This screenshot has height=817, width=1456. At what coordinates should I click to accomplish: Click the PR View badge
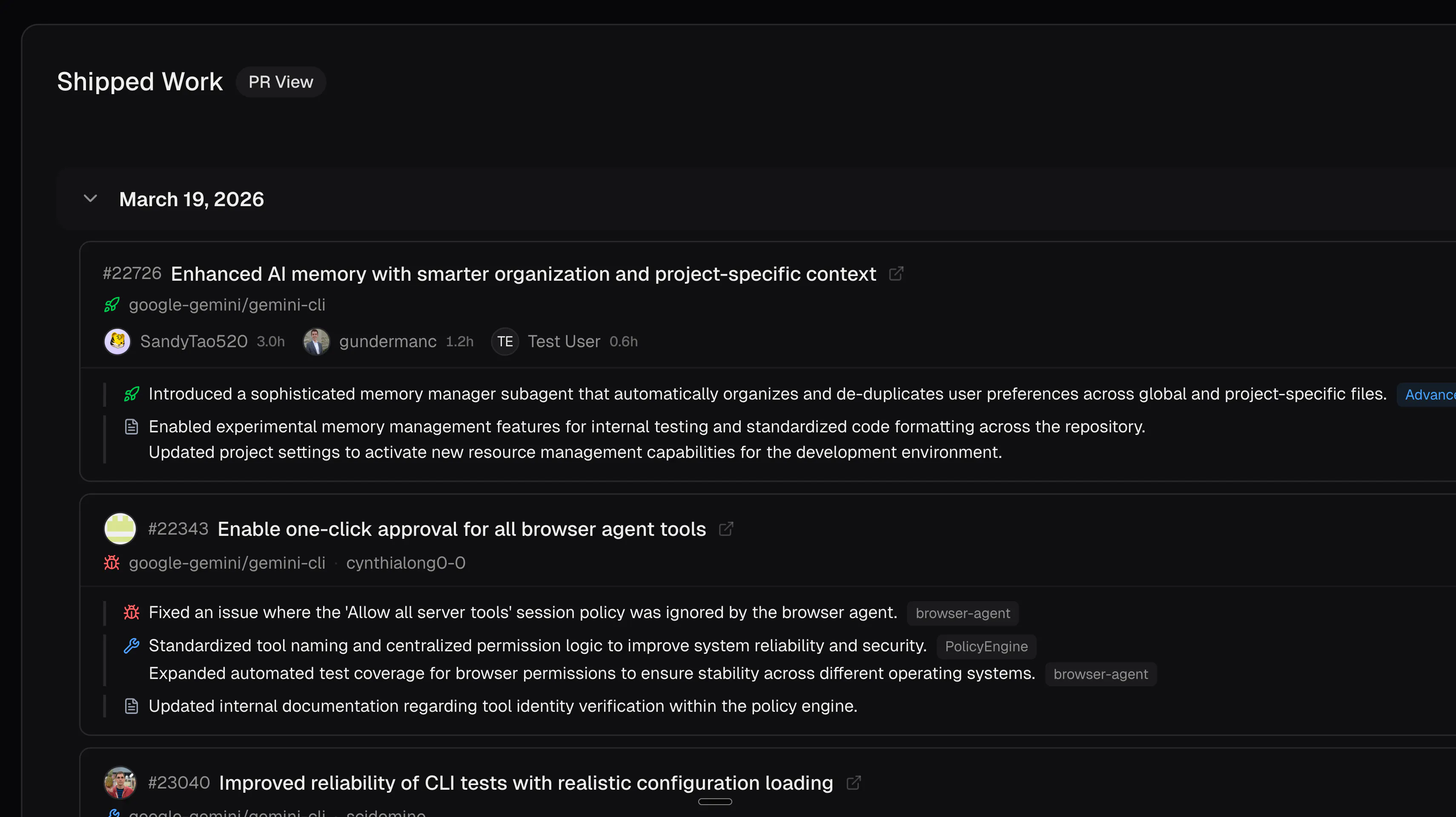(x=281, y=82)
